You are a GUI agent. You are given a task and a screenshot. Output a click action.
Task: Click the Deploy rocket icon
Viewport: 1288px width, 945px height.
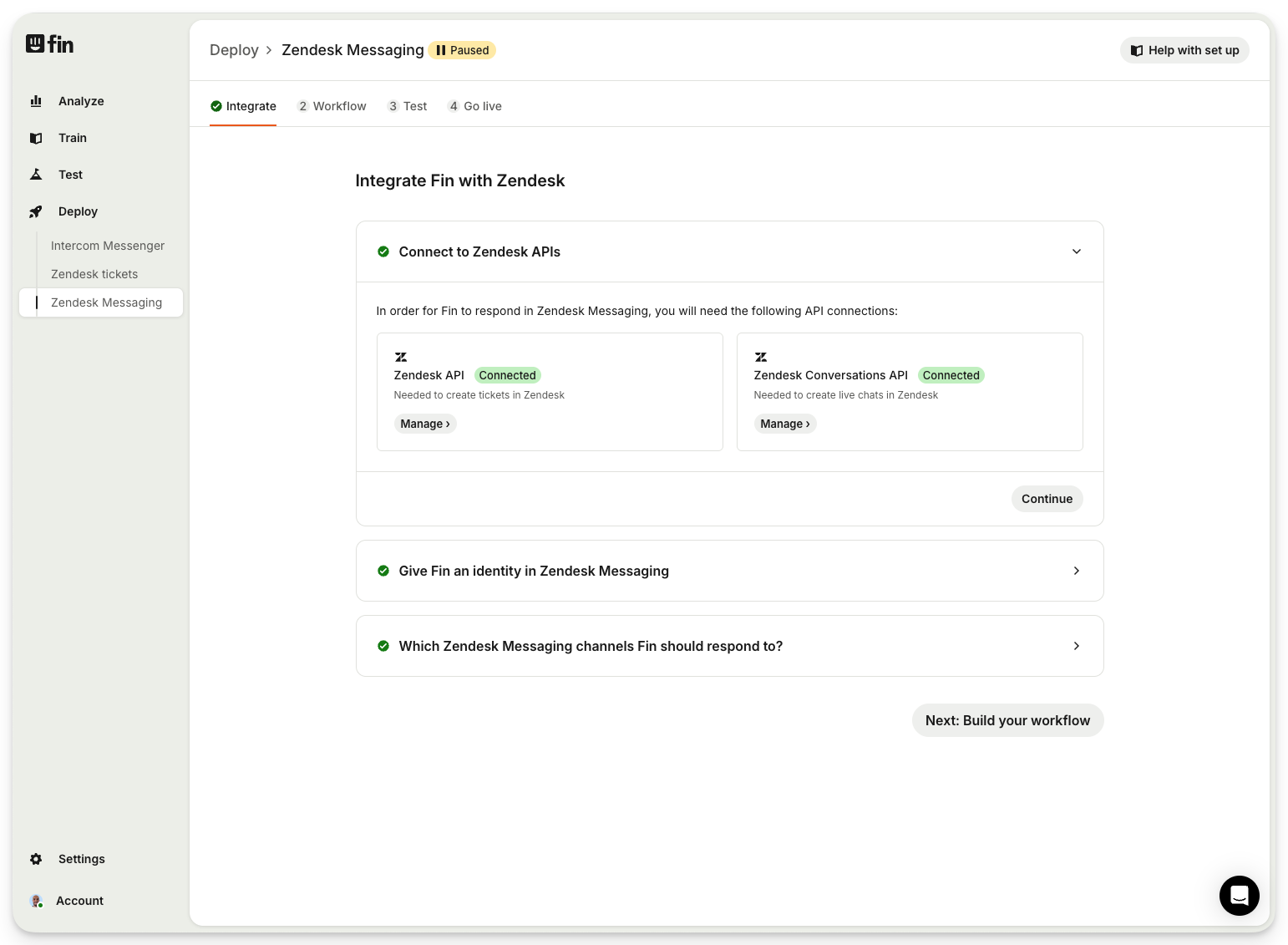36,212
